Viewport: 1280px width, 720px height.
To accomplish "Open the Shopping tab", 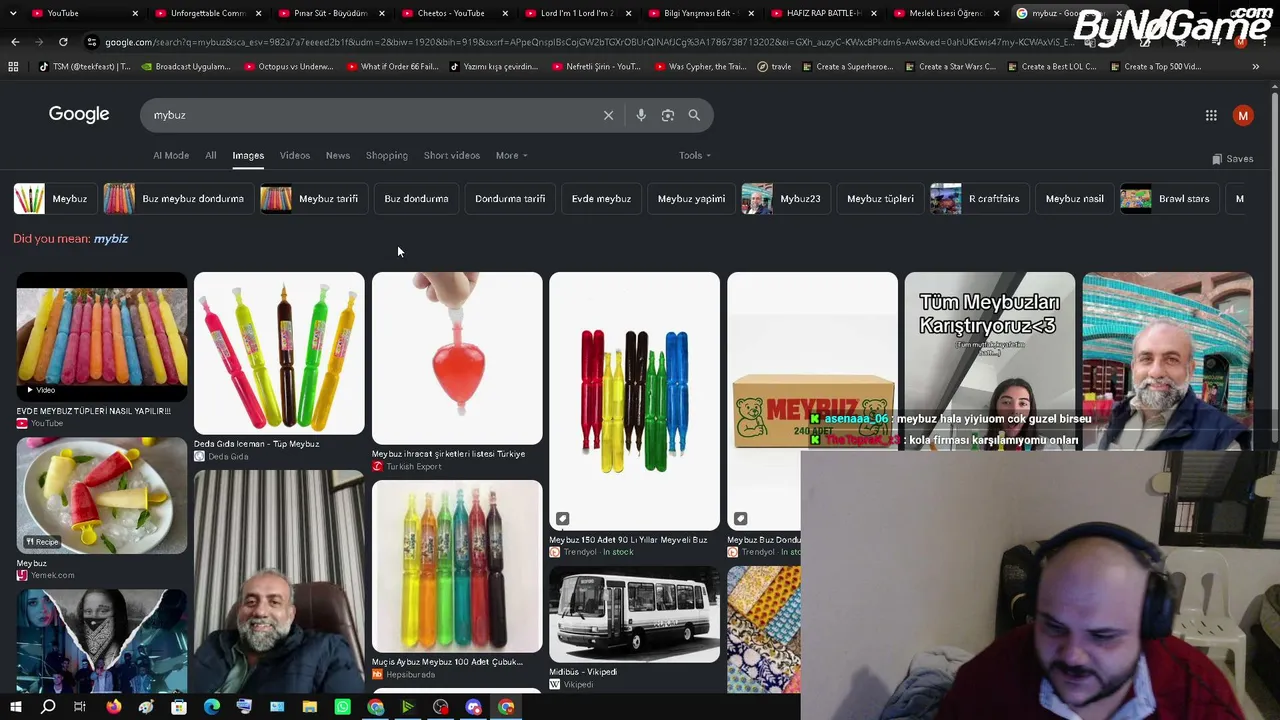I will click(387, 155).
